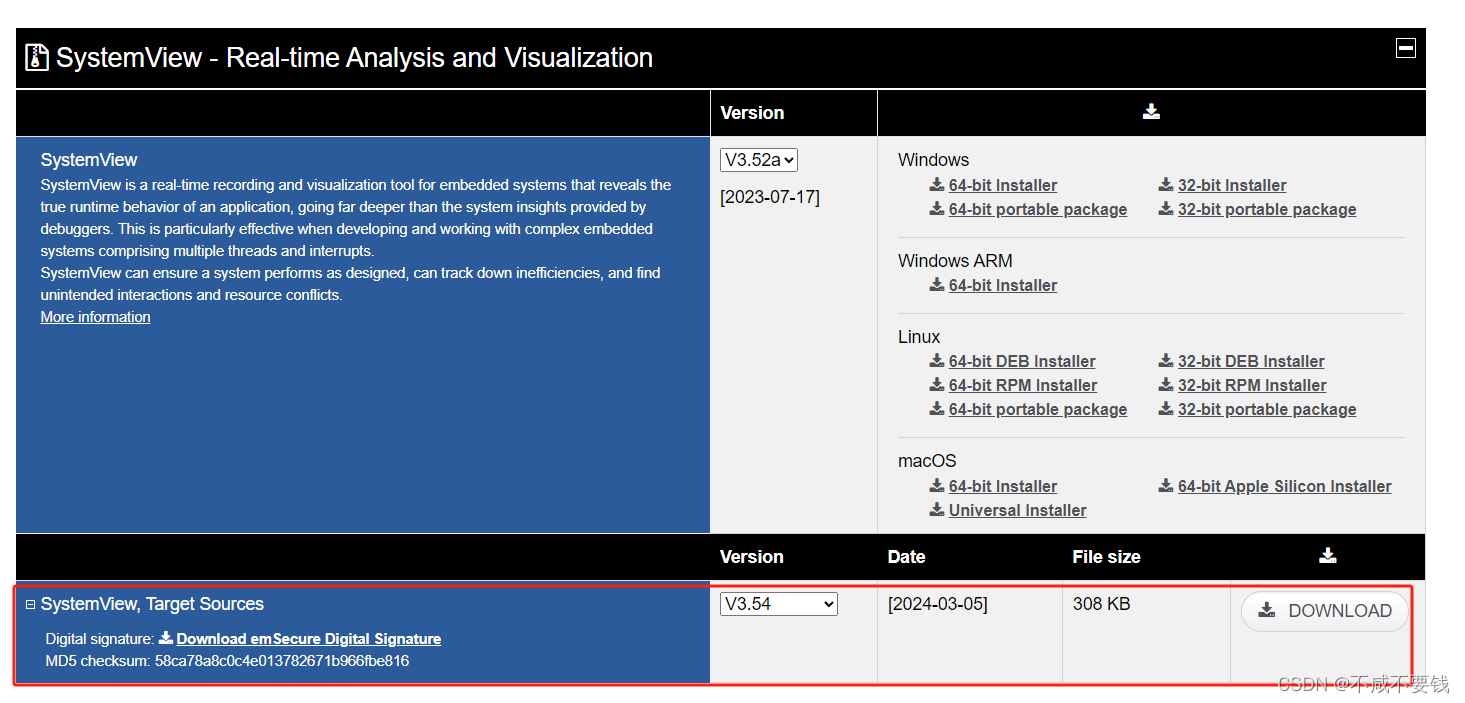Viewport: 1465px width, 703px height.
Task: Click the SystemView heading in blue panel
Action: point(89,160)
